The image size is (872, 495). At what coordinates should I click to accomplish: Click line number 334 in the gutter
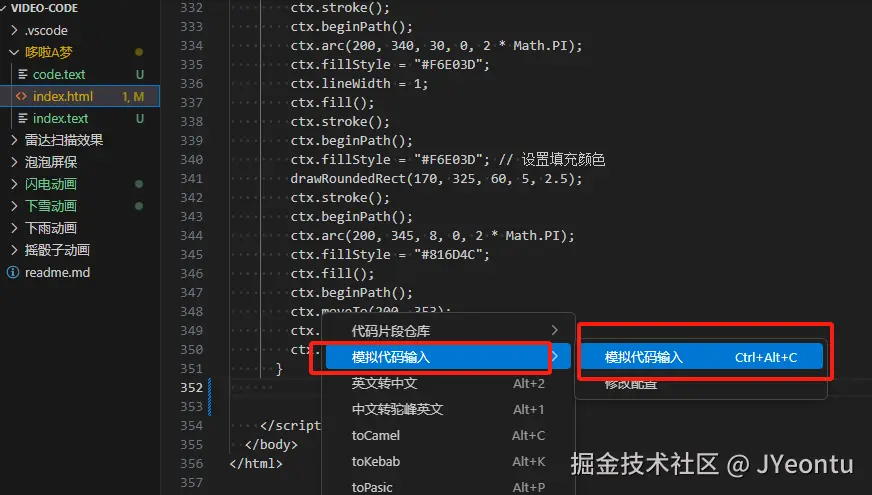click(191, 46)
